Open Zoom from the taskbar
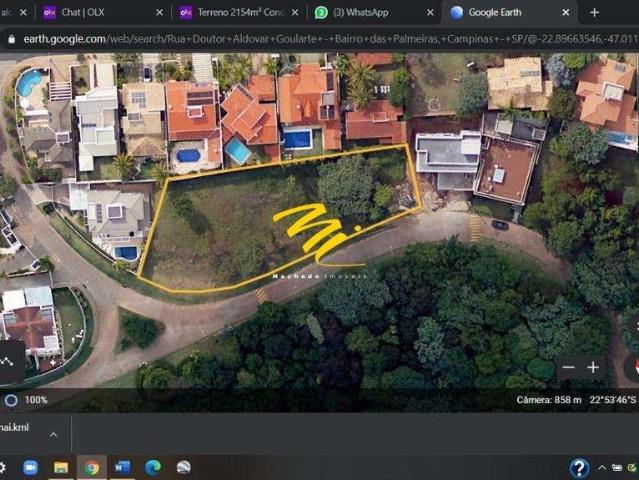Image resolution: width=639 pixels, height=480 pixels. tap(30, 467)
